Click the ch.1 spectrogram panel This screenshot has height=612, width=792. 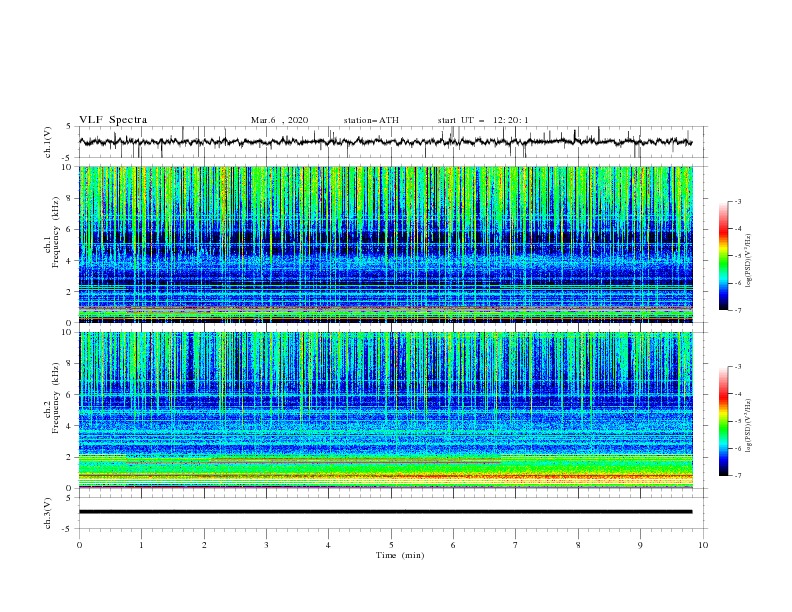point(386,244)
